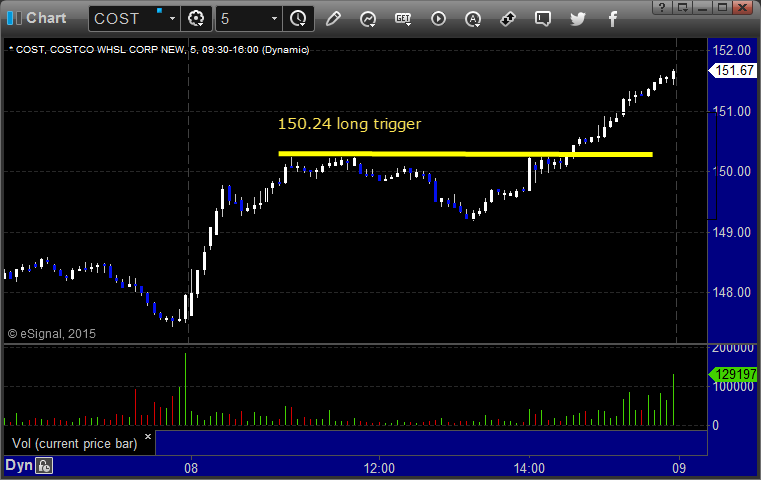Click the interval field showing 5
This screenshot has width=761, height=480.
[242, 19]
